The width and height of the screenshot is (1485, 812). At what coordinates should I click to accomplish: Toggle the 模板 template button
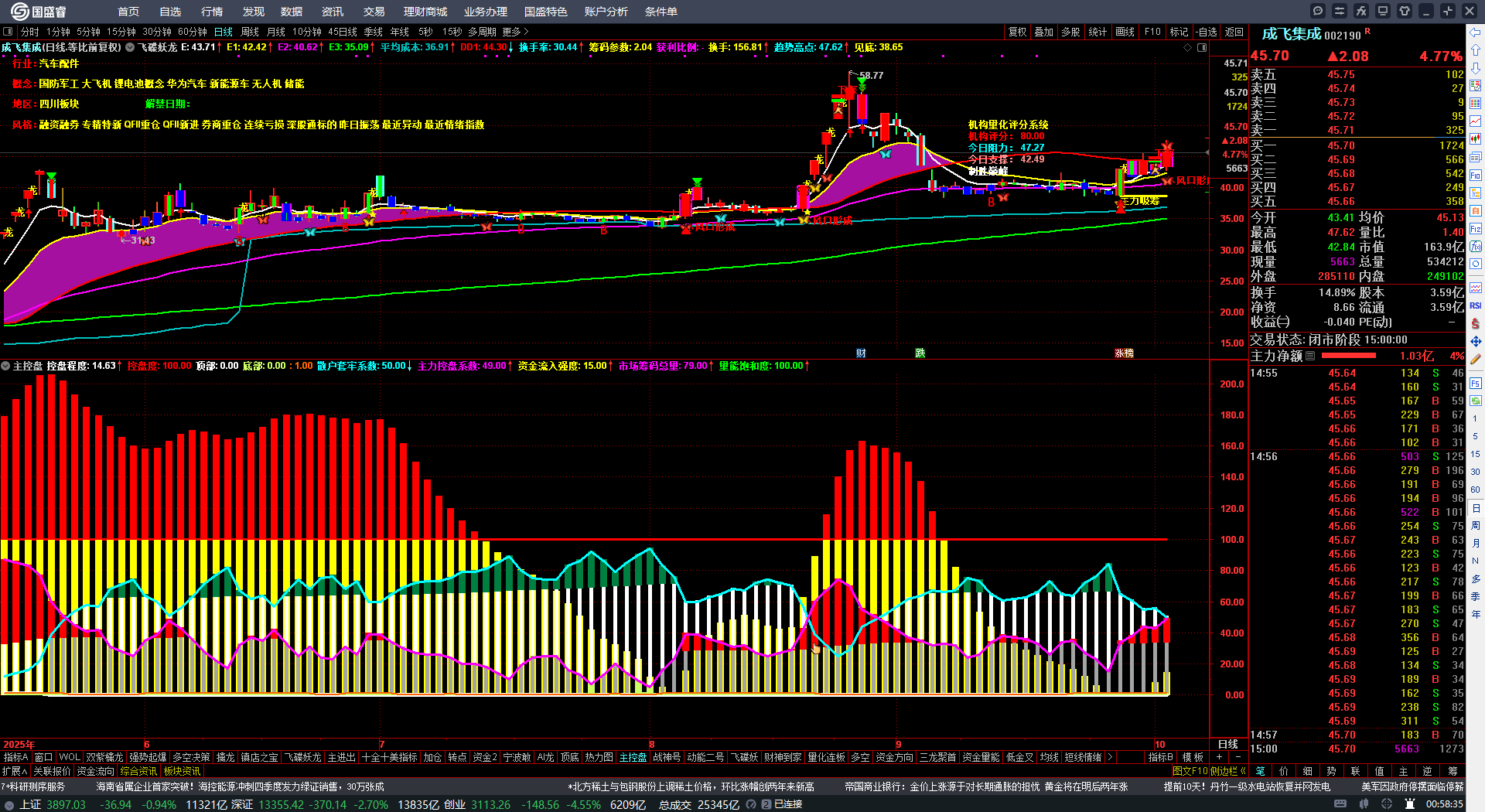tap(1193, 757)
